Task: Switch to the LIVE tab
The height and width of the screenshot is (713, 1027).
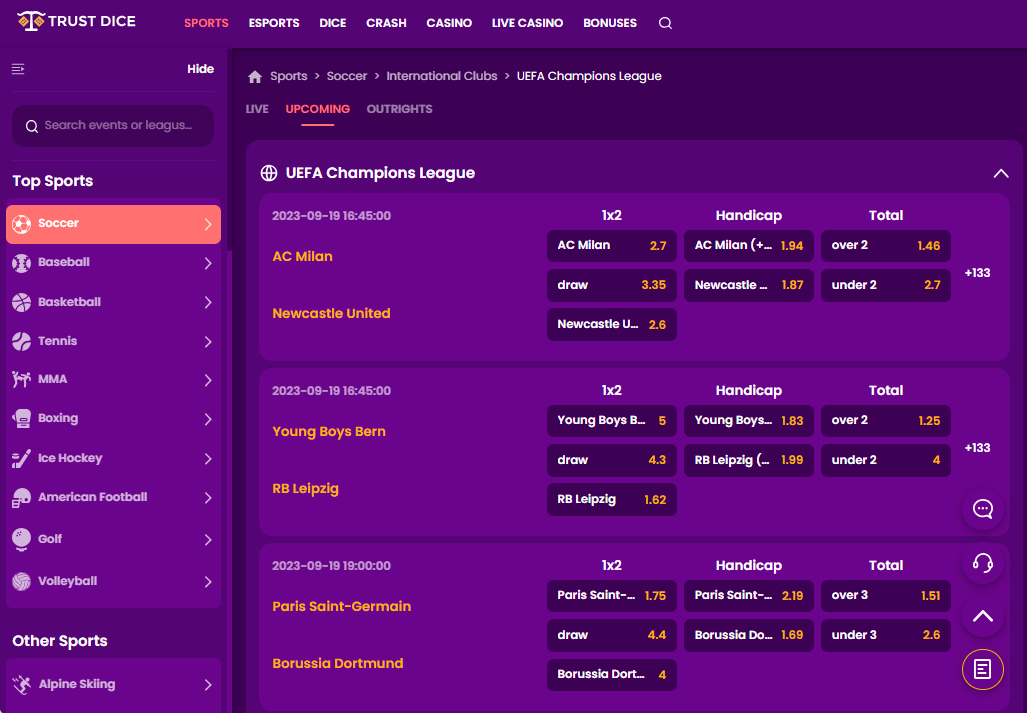Action: click(x=257, y=109)
